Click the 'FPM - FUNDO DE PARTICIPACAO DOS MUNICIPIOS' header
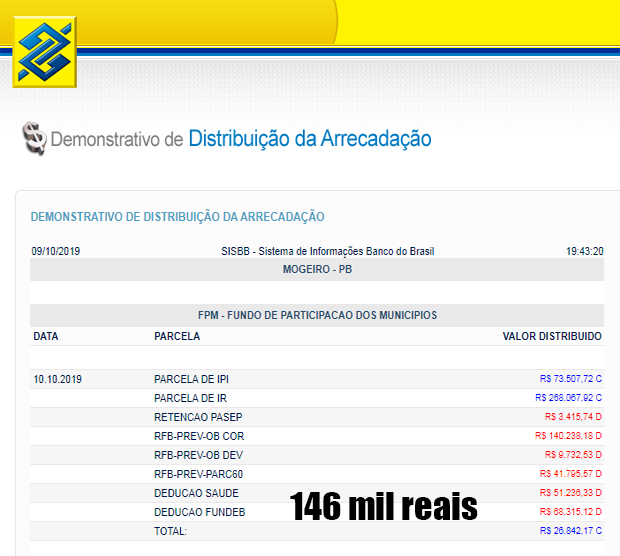 (317, 315)
